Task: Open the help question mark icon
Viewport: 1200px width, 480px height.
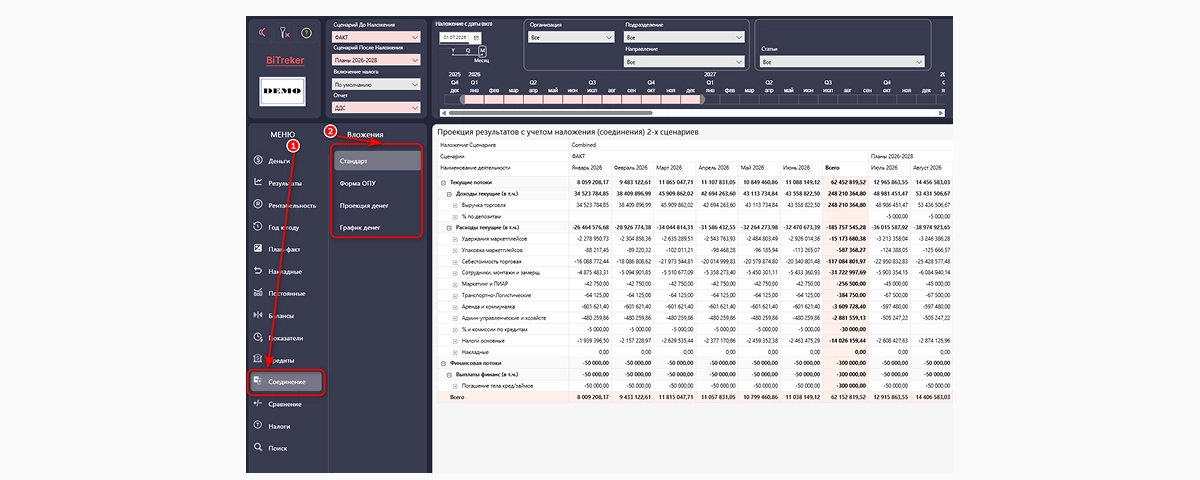Action: (x=306, y=32)
